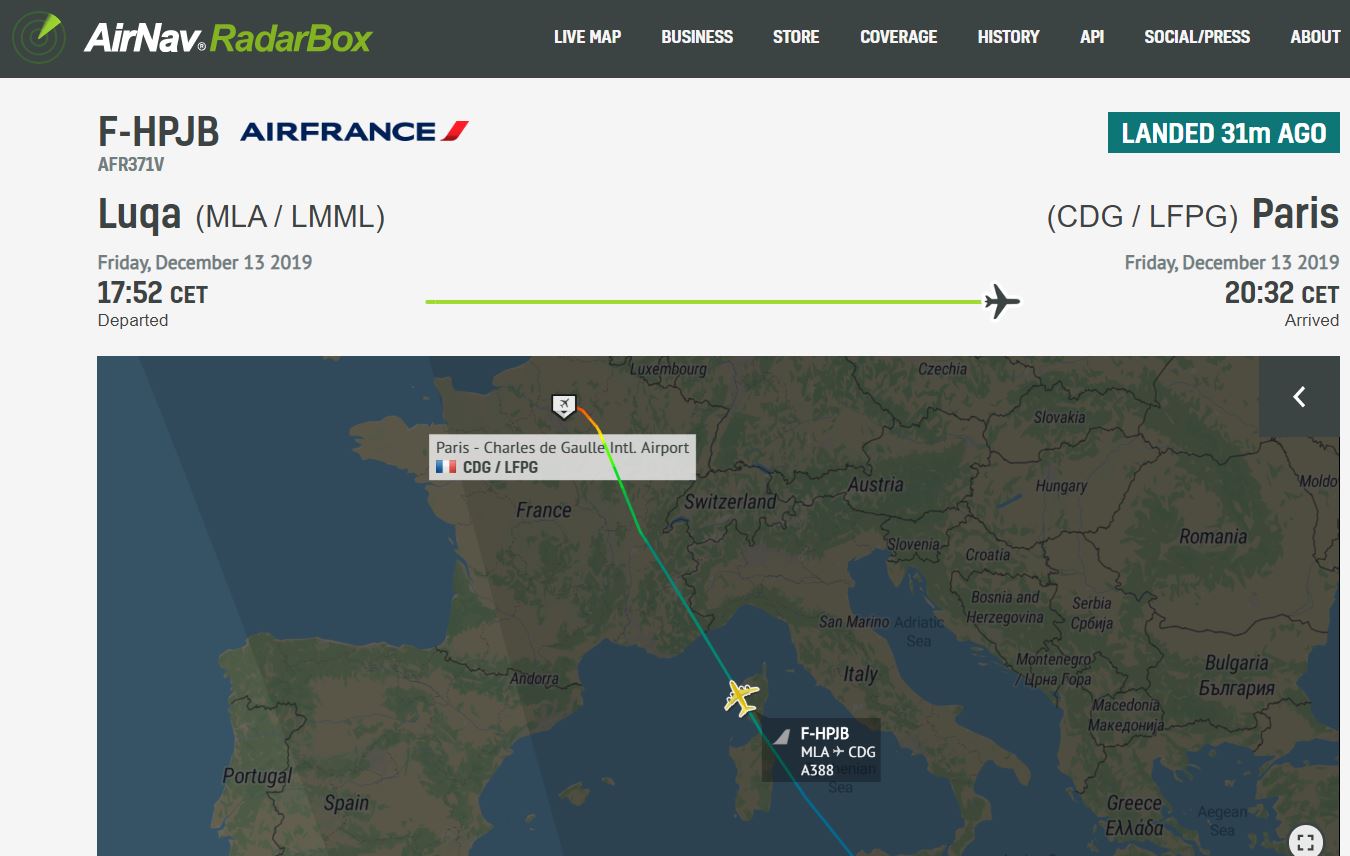Click the French flag in the airport tooltip

tap(446, 467)
